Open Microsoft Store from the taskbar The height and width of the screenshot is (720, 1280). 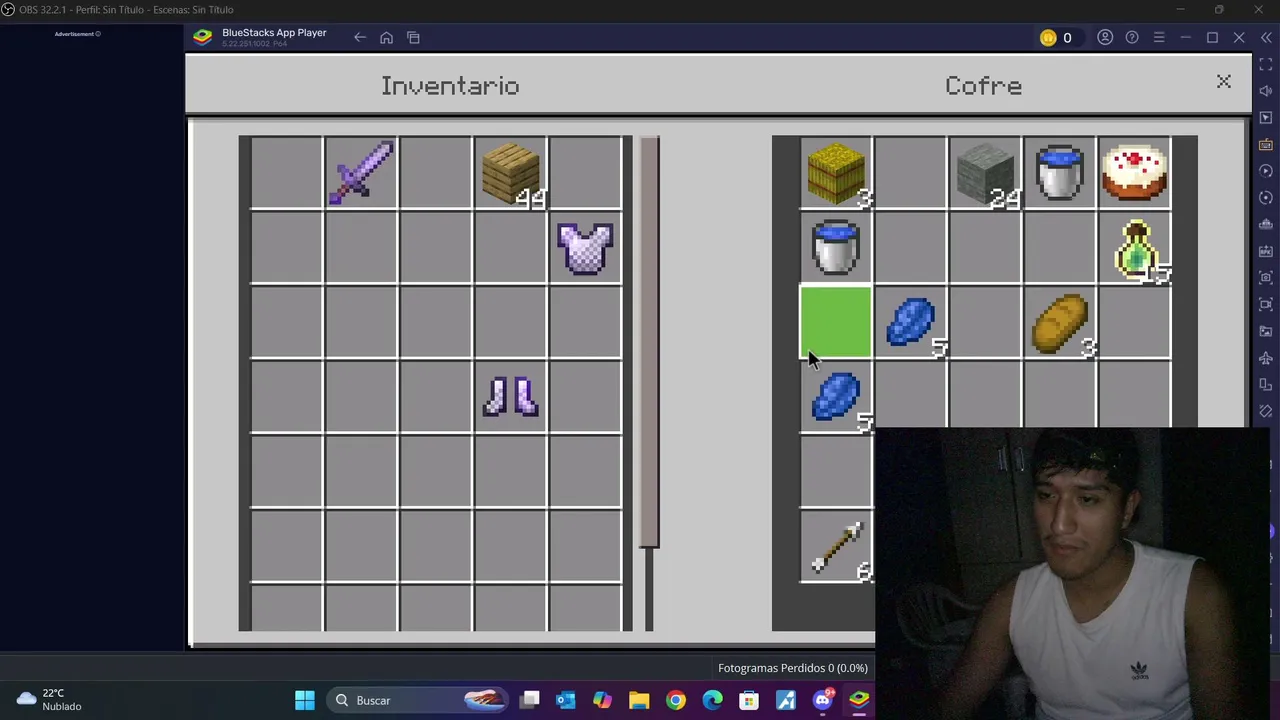[x=749, y=700]
